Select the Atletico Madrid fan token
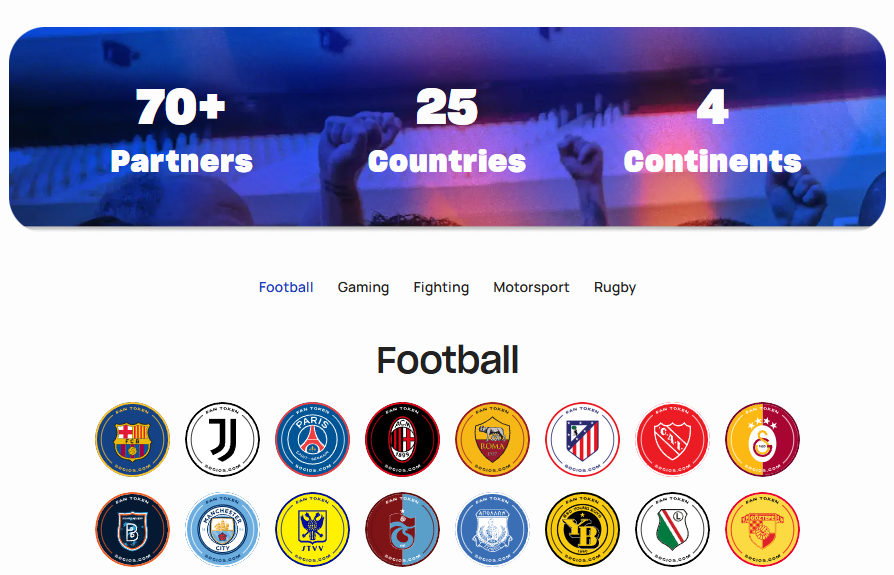Viewport: 894px width, 575px height. [583, 439]
